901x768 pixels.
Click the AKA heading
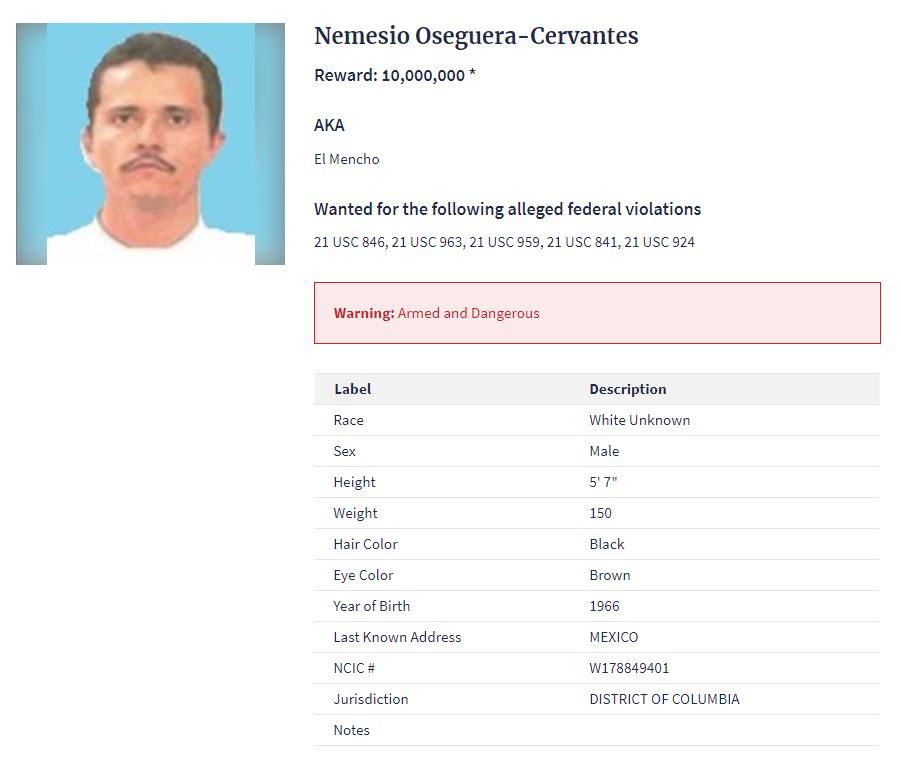(x=329, y=125)
